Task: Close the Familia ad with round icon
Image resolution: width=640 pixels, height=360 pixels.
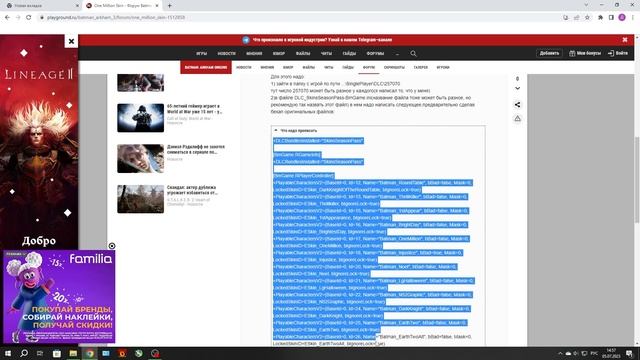Action: click(x=112, y=246)
